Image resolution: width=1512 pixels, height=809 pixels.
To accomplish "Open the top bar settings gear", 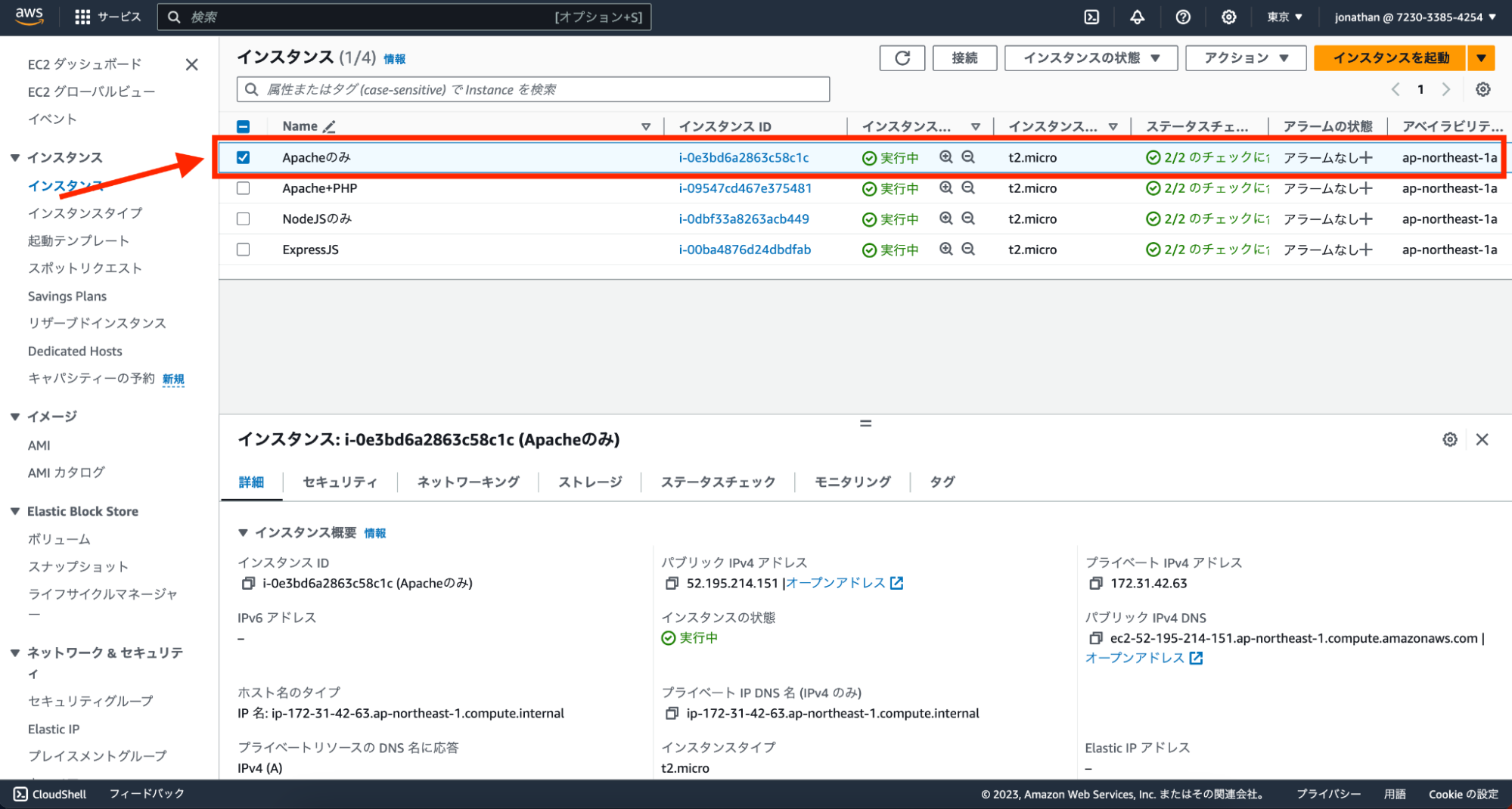I will pyautogui.click(x=1228, y=17).
